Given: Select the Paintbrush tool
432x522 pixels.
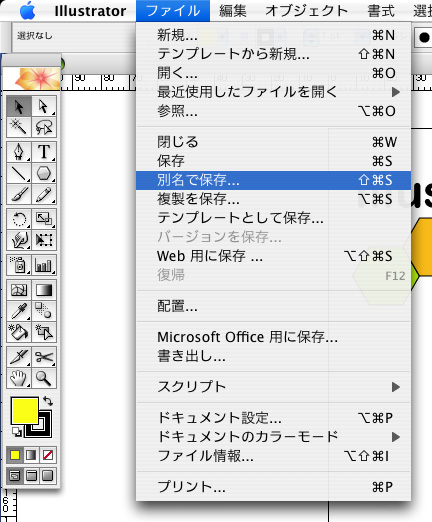Looking at the screenshot, I should coord(19,194).
